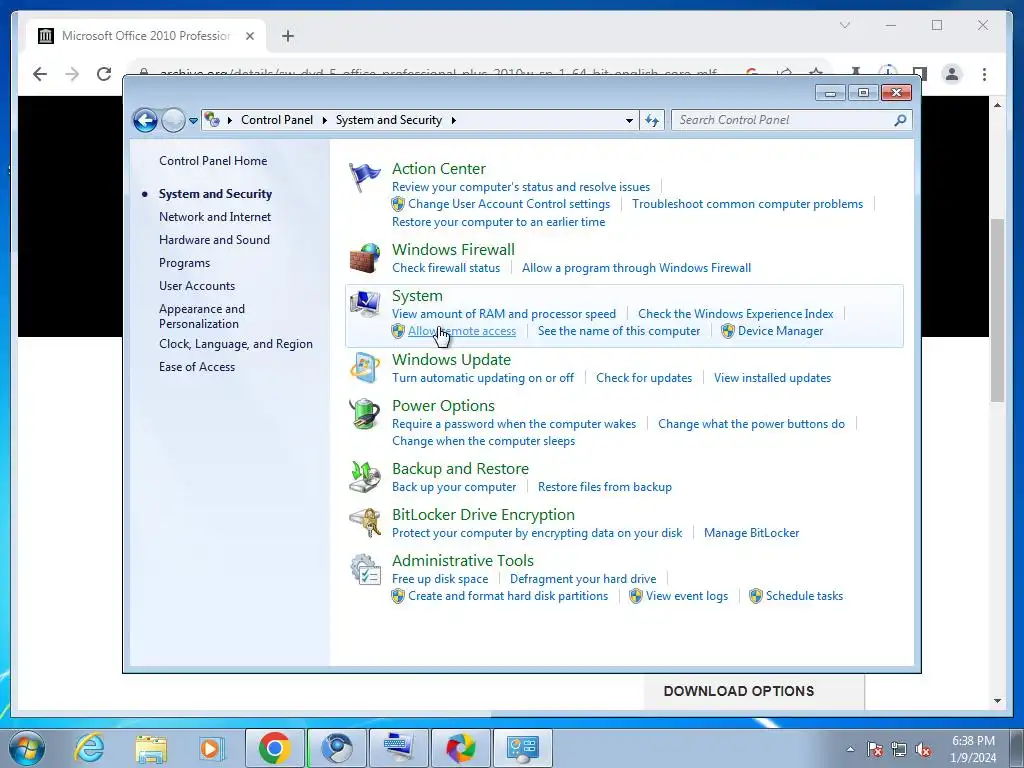Click Check for updates link

(644, 377)
